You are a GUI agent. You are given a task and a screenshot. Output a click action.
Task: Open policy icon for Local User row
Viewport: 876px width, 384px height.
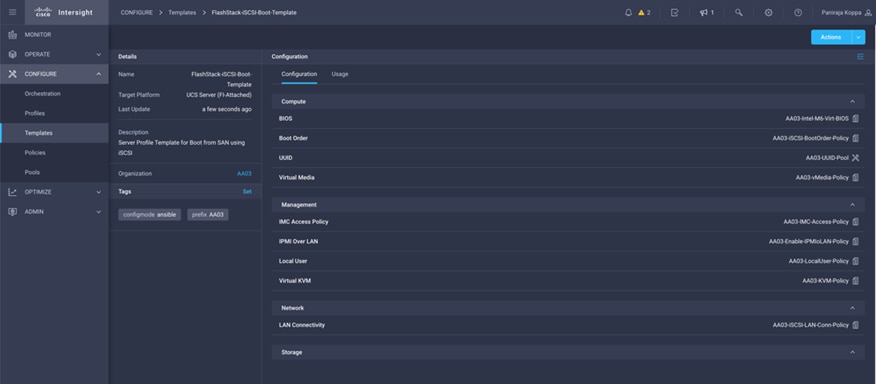(855, 261)
